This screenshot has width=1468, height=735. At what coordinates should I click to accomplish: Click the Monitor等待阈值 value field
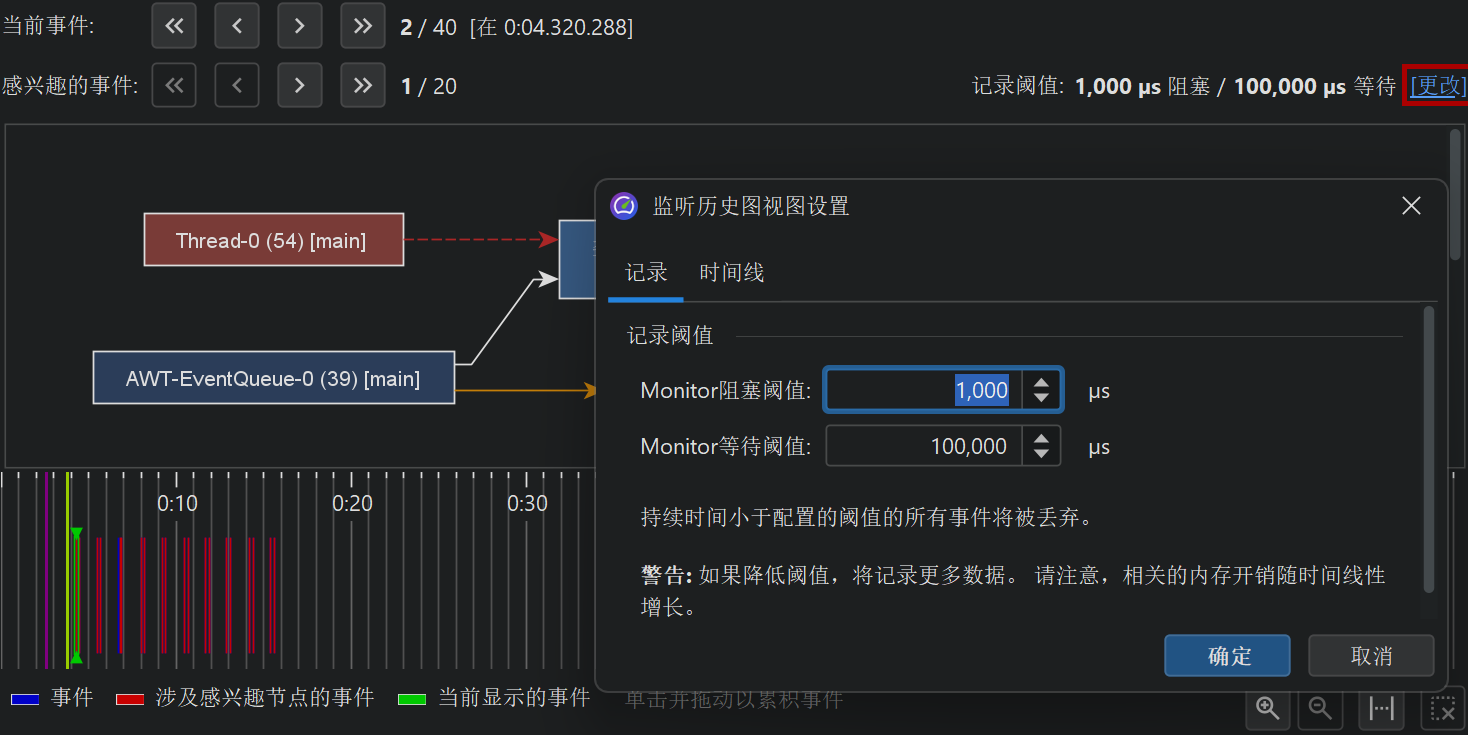tap(924, 446)
